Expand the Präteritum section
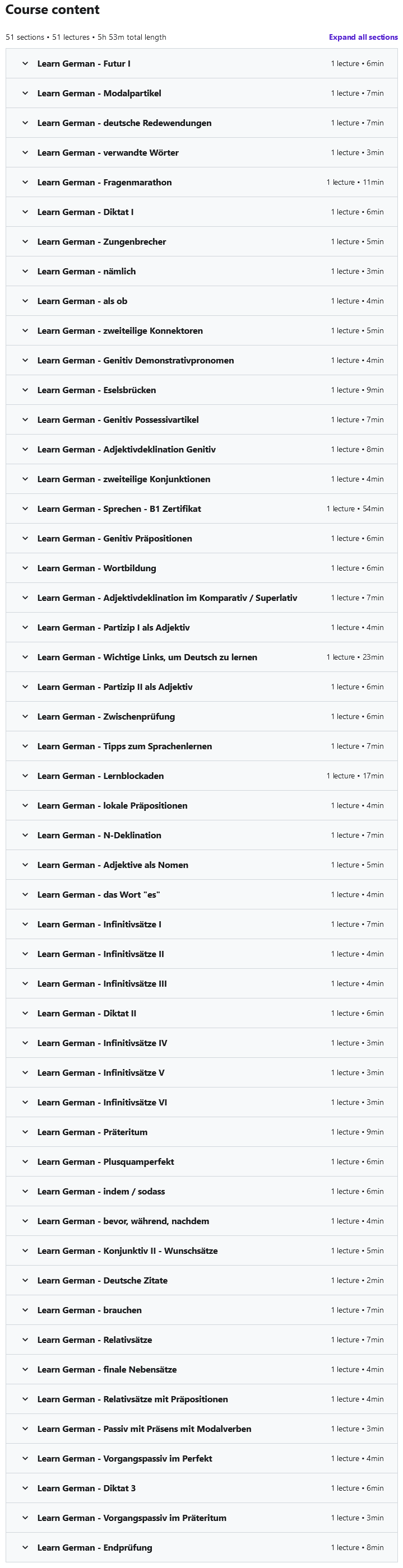Screen dimensions: 403x1568 [x=201, y=1132]
